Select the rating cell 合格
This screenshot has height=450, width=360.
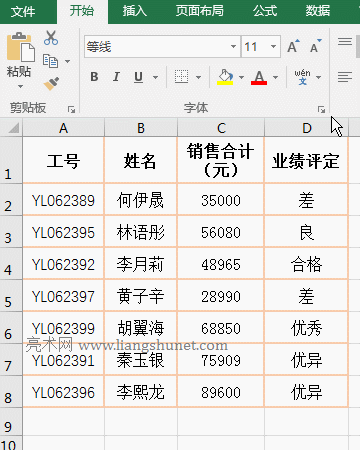coord(306,263)
